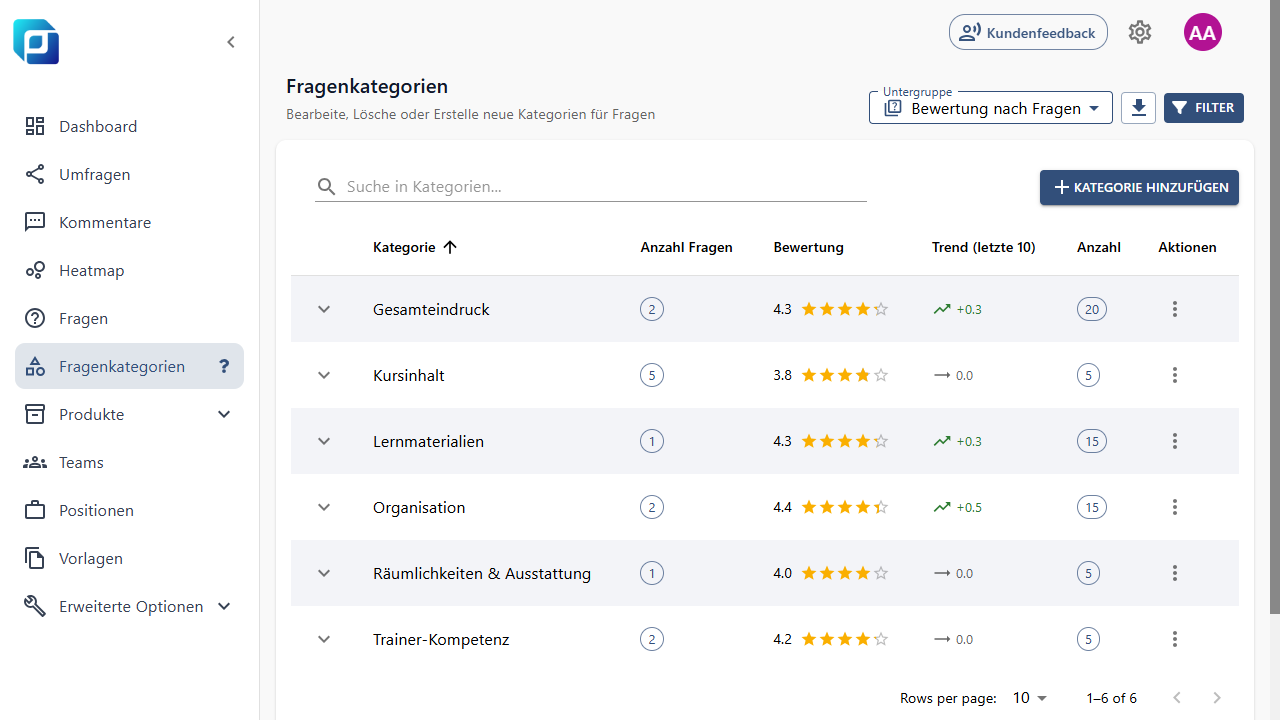Click the flat trend arrow for Kursinhalt
The width and height of the screenshot is (1280, 720).
point(942,375)
